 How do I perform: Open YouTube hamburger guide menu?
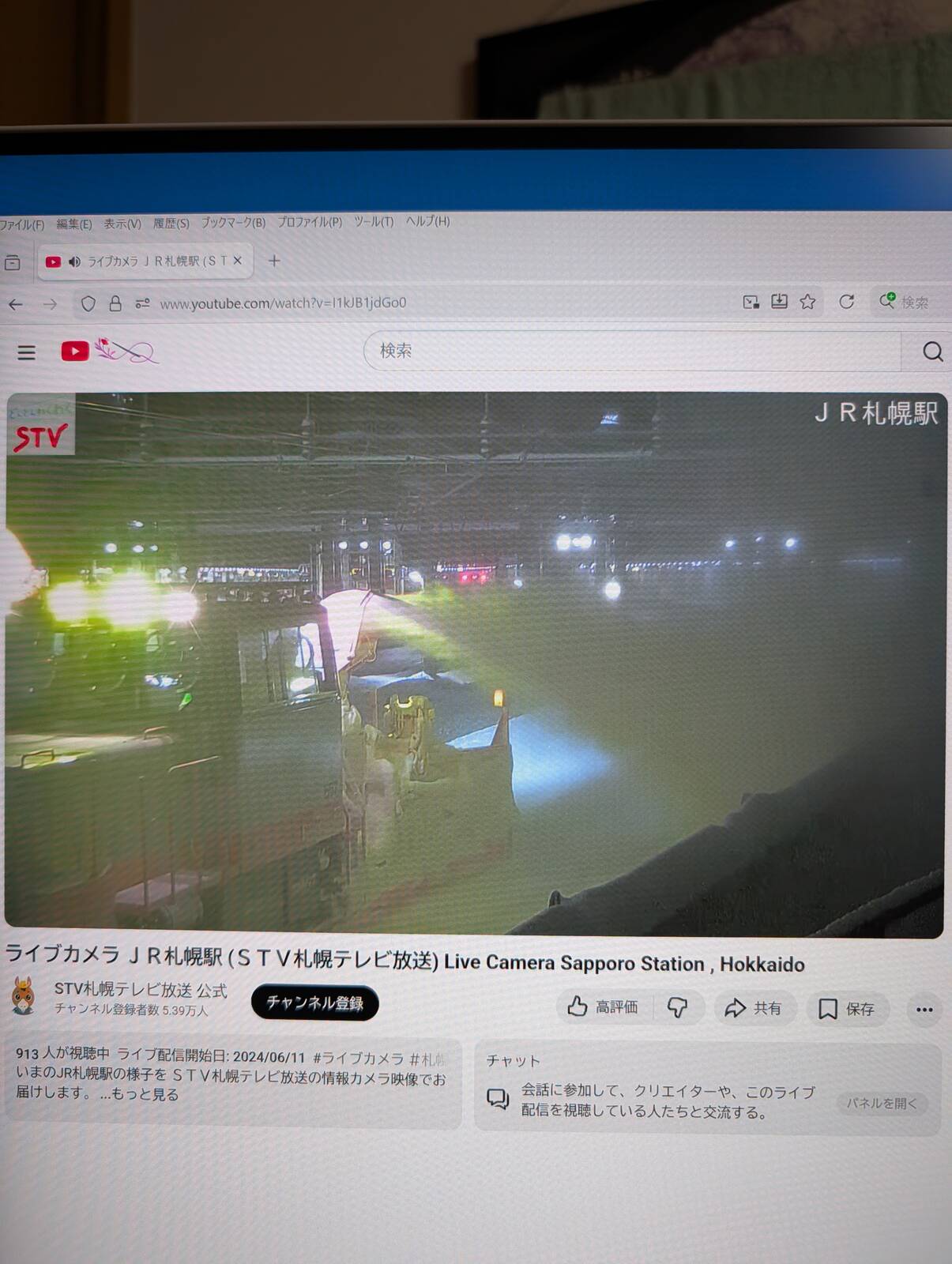click(27, 352)
